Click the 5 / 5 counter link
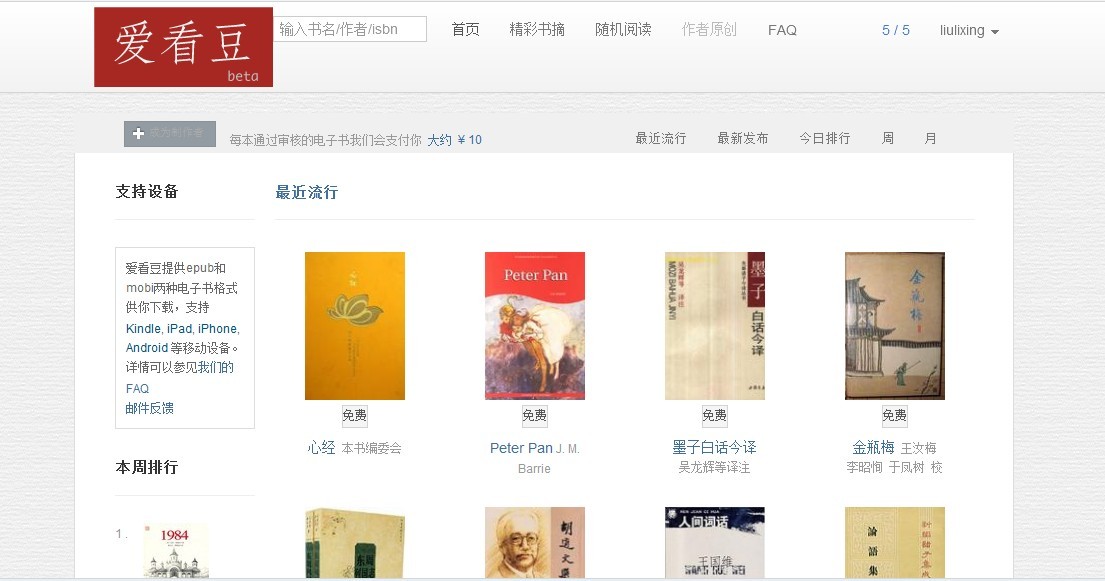 (896, 30)
